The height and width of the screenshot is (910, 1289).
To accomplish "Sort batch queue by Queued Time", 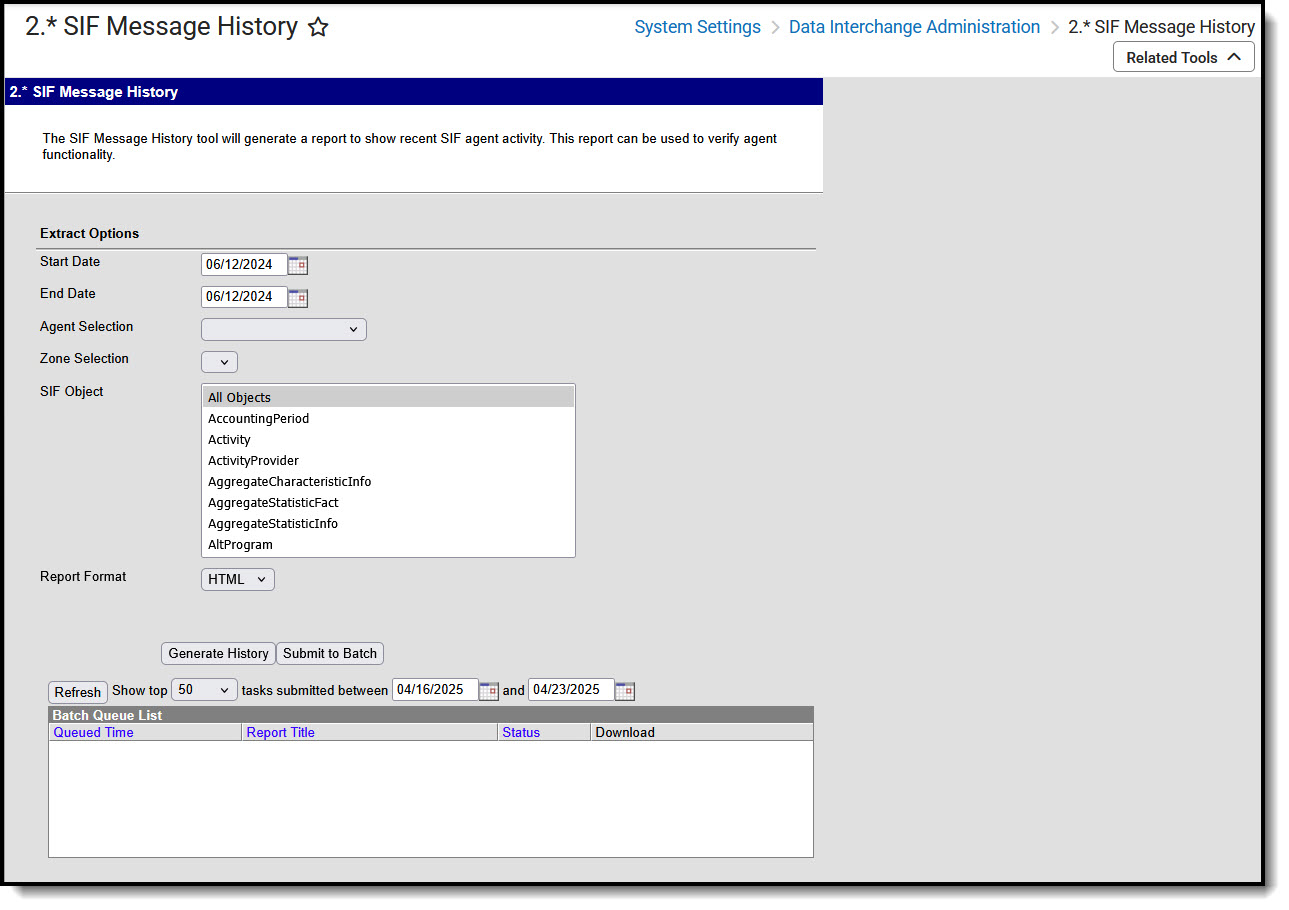I will (94, 733).
